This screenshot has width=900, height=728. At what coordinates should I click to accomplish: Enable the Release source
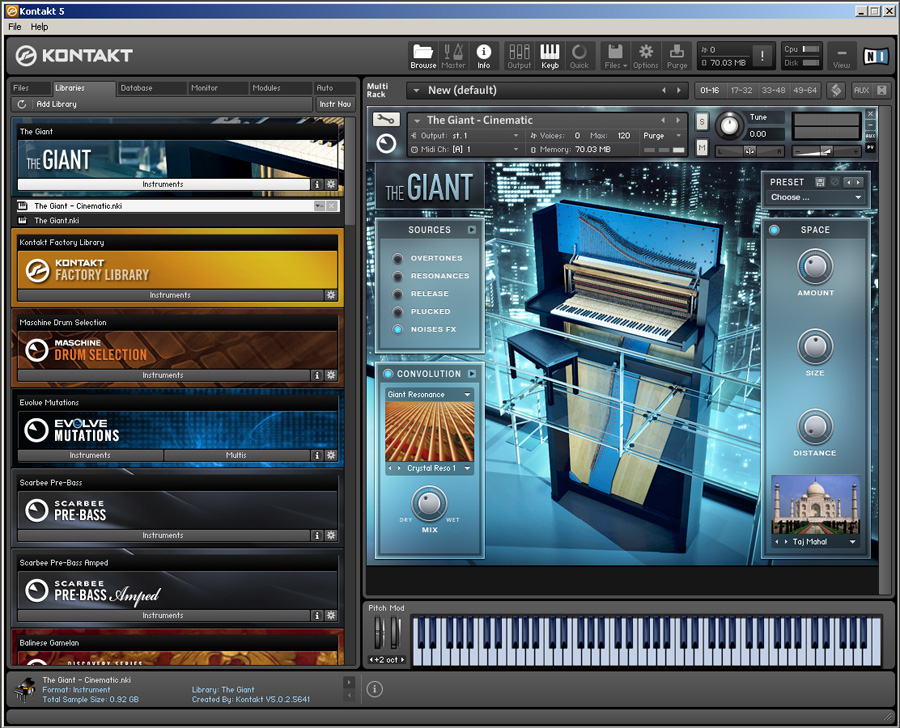397,294
